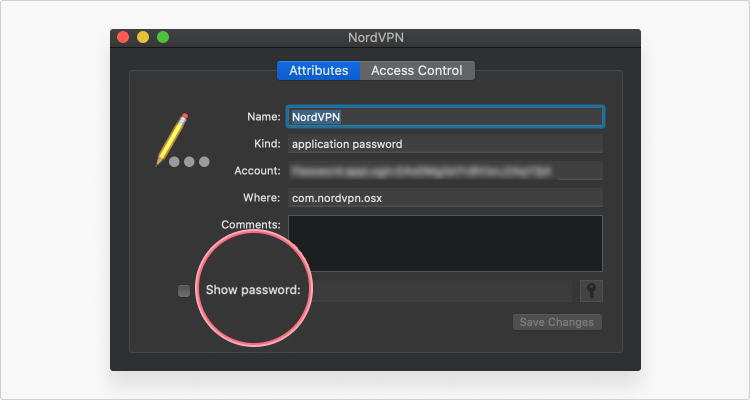The height and width of the screenshot is (400, 750).
Task: Open the password assistant key icon
Action: 591,291
